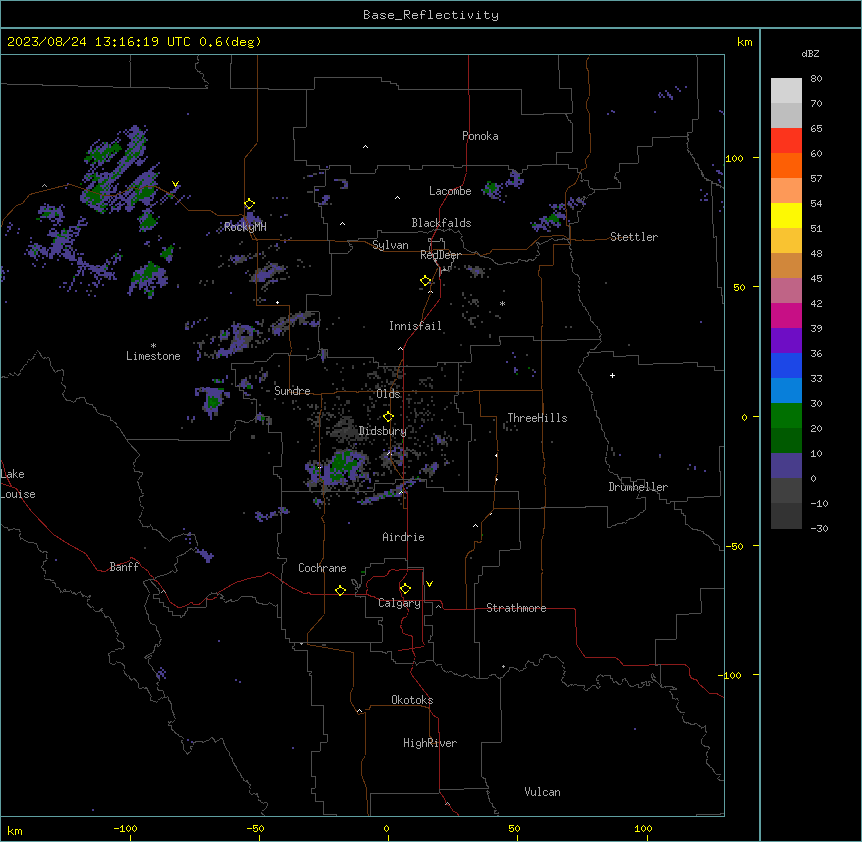
Task: Click the Drumheller label
Action: tap(638, 487)
